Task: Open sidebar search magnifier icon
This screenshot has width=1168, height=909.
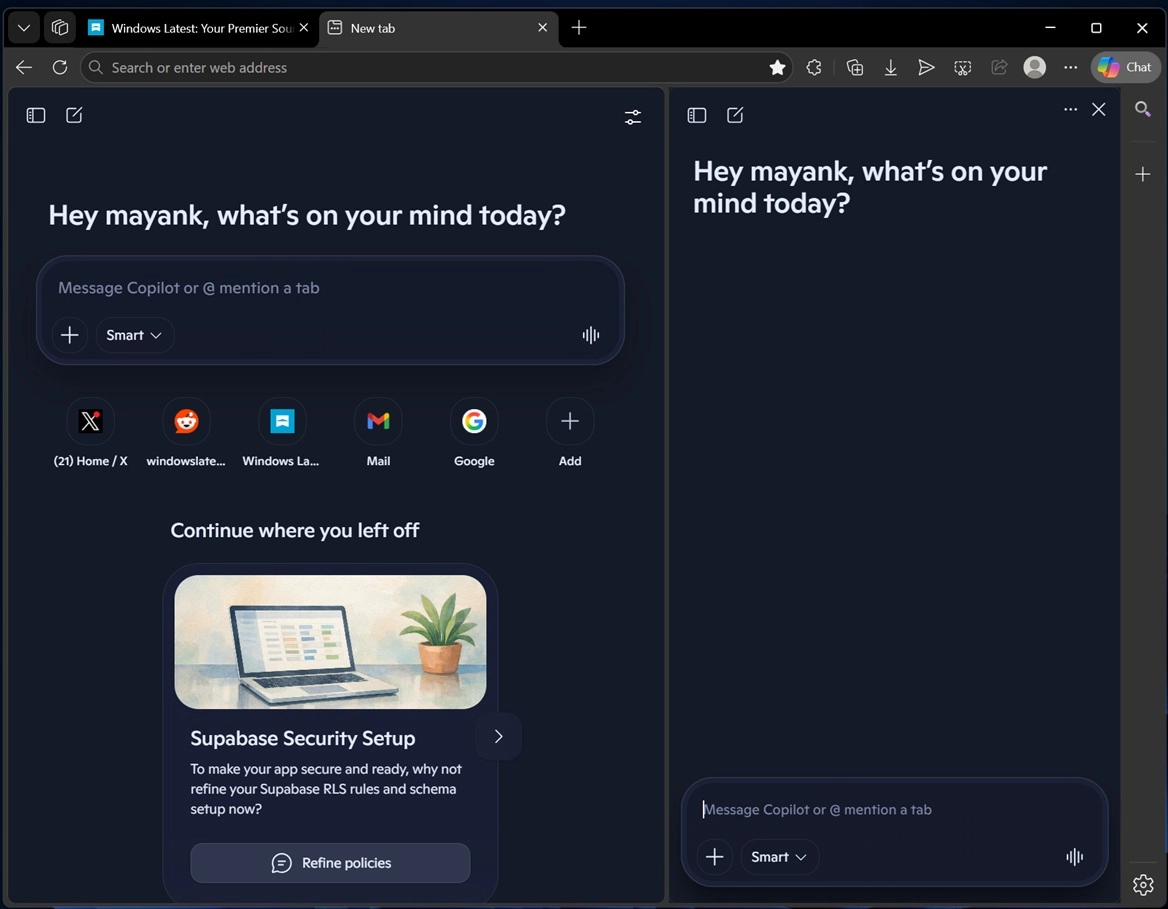Action: 1143,110
